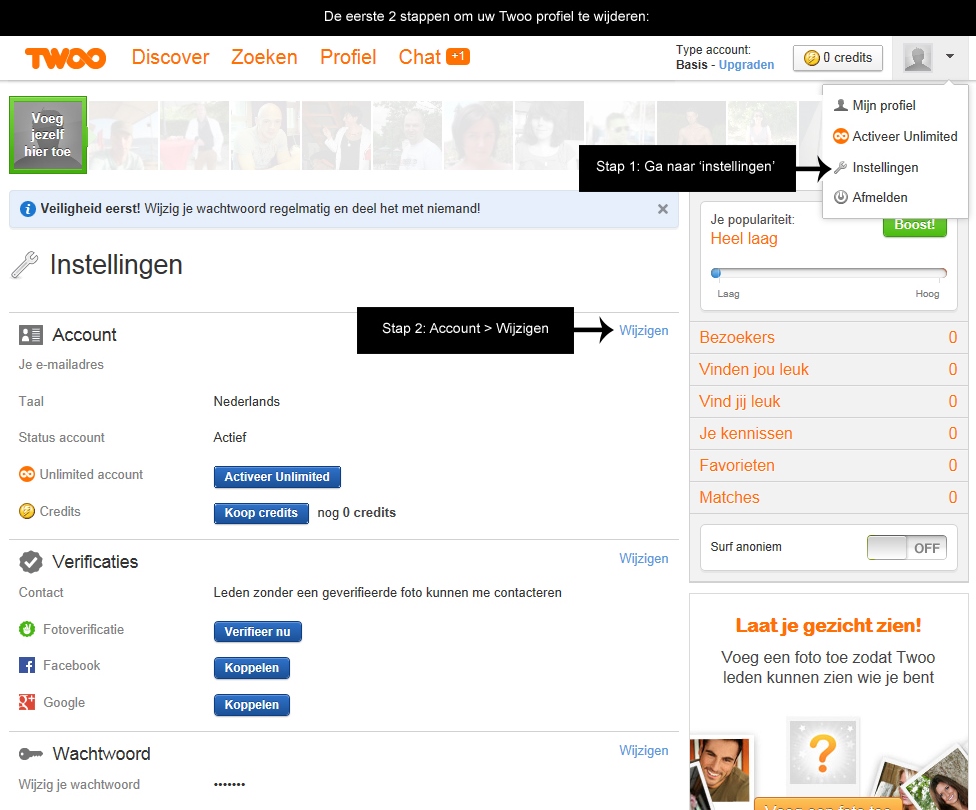This screenshot has width=976, height=810.
Task: Click the green Boost! button
Action: click(914, 226)
